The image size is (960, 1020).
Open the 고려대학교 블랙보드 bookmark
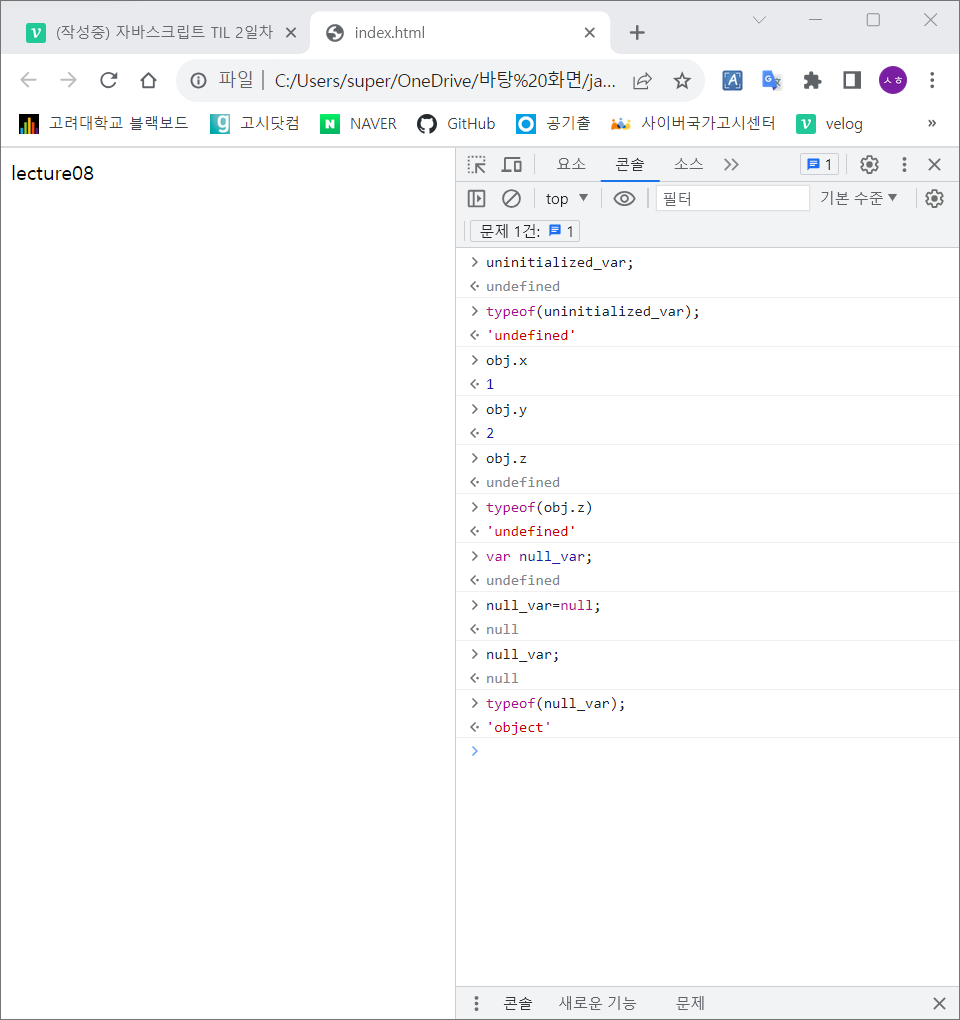[103, 123]
